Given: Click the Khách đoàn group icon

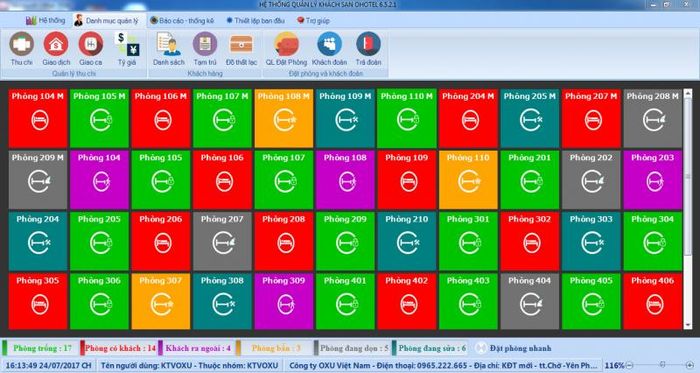Looking at the screenshot, I should pyautogui.click(x=329, y=49).
